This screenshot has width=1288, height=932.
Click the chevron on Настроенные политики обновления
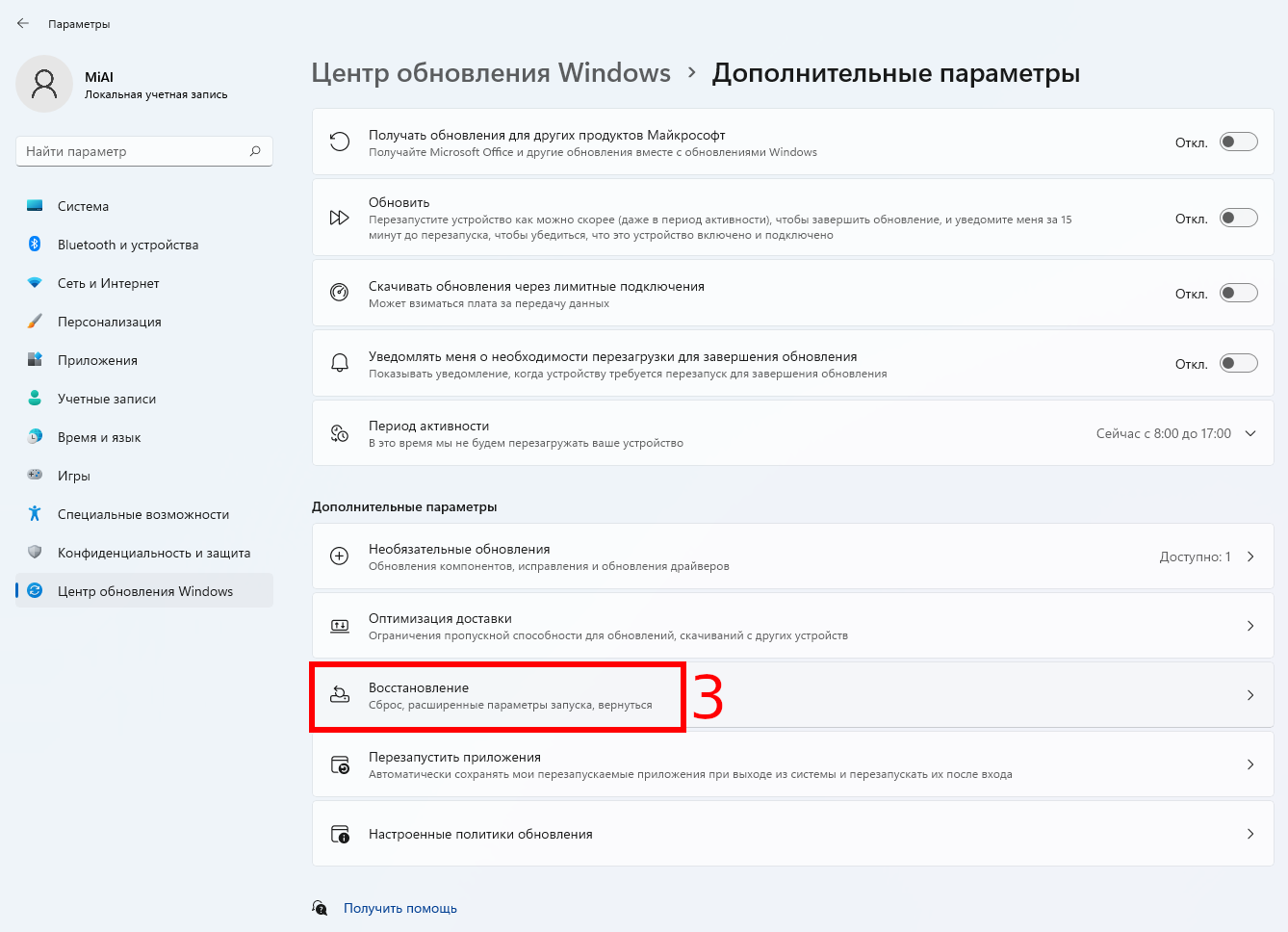pyautogui.click(x=1250, y=834)
